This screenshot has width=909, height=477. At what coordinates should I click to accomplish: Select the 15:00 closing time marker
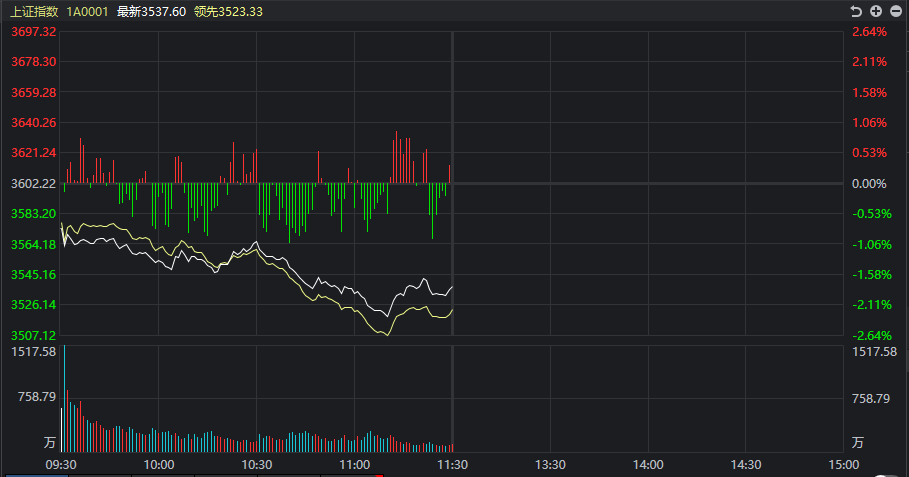tap(843, 465)
